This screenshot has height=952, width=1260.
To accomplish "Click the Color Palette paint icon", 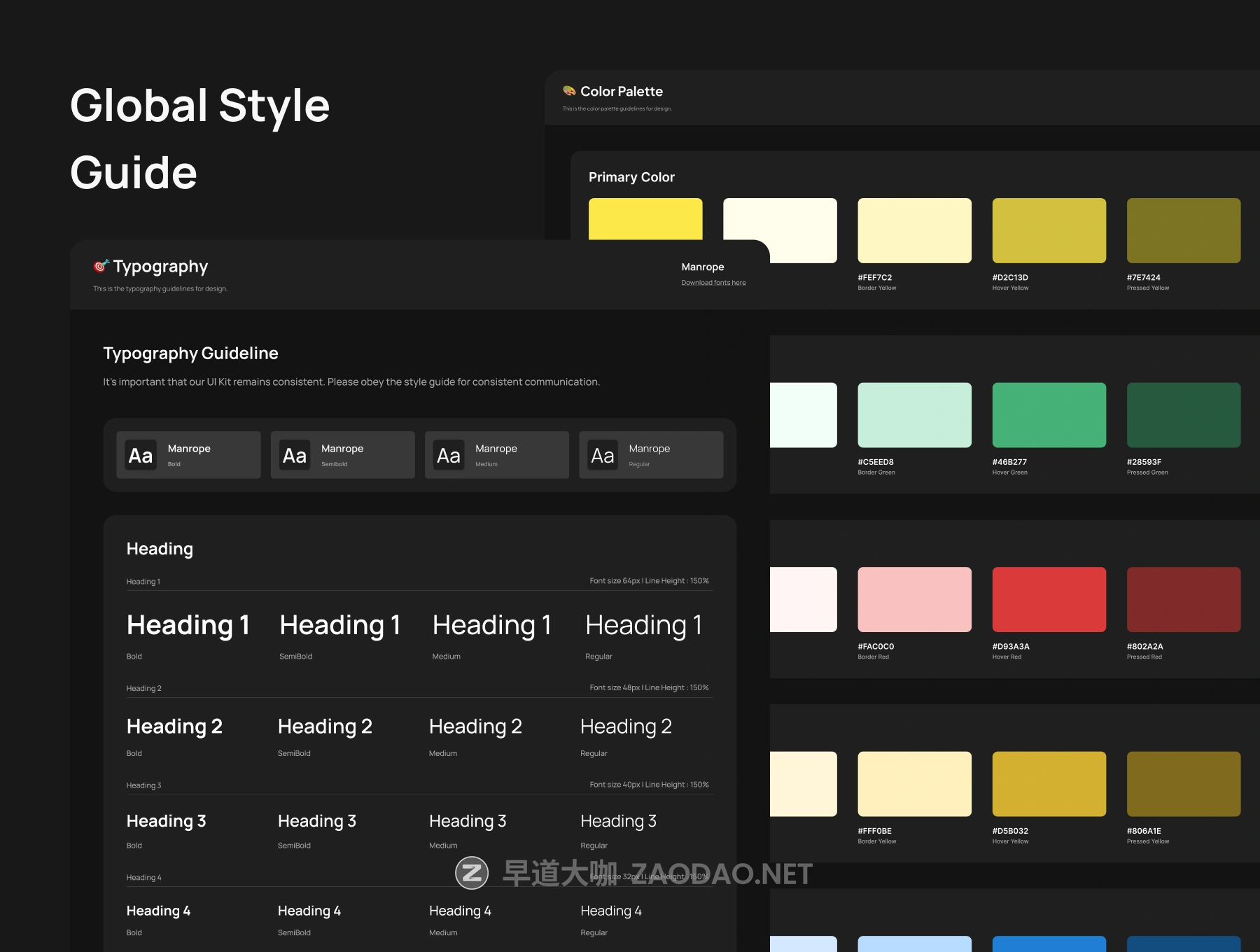I will (569, 91).
